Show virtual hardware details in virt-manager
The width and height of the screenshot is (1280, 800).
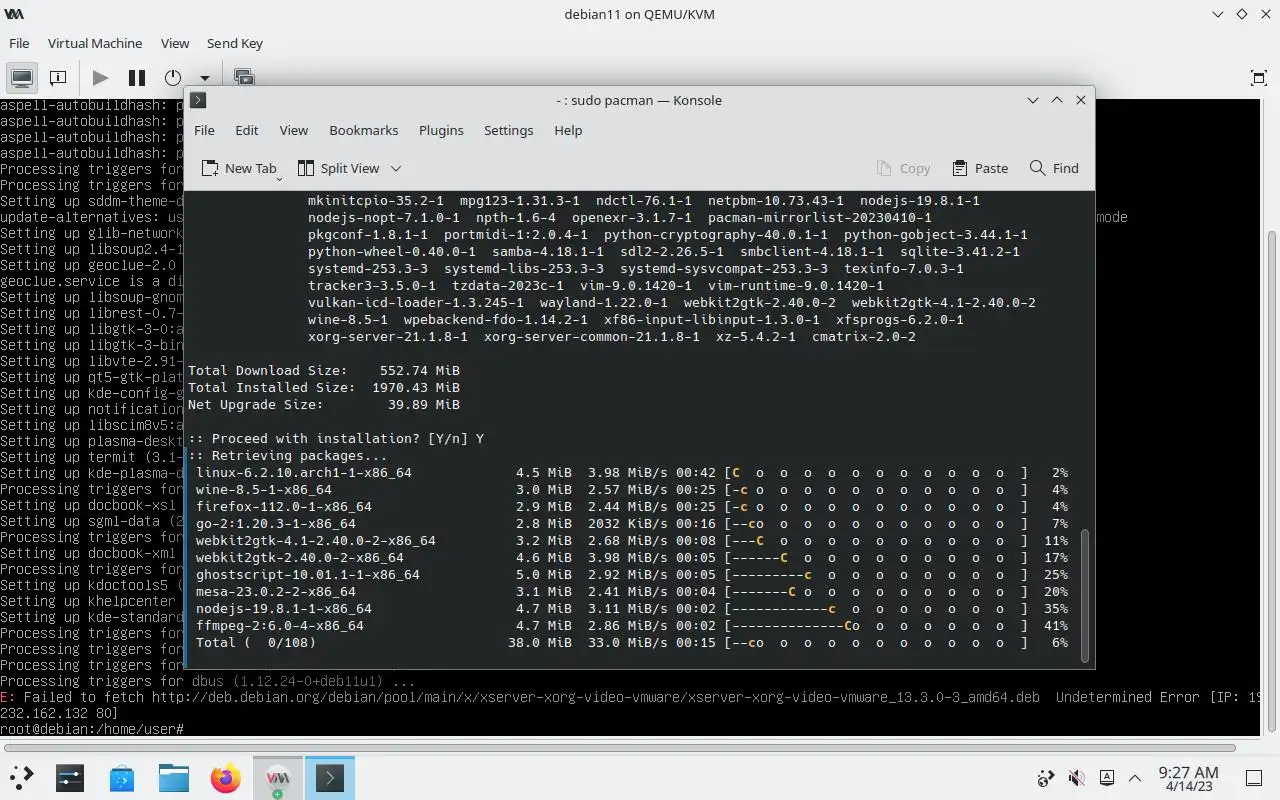(x=58, y=77)
